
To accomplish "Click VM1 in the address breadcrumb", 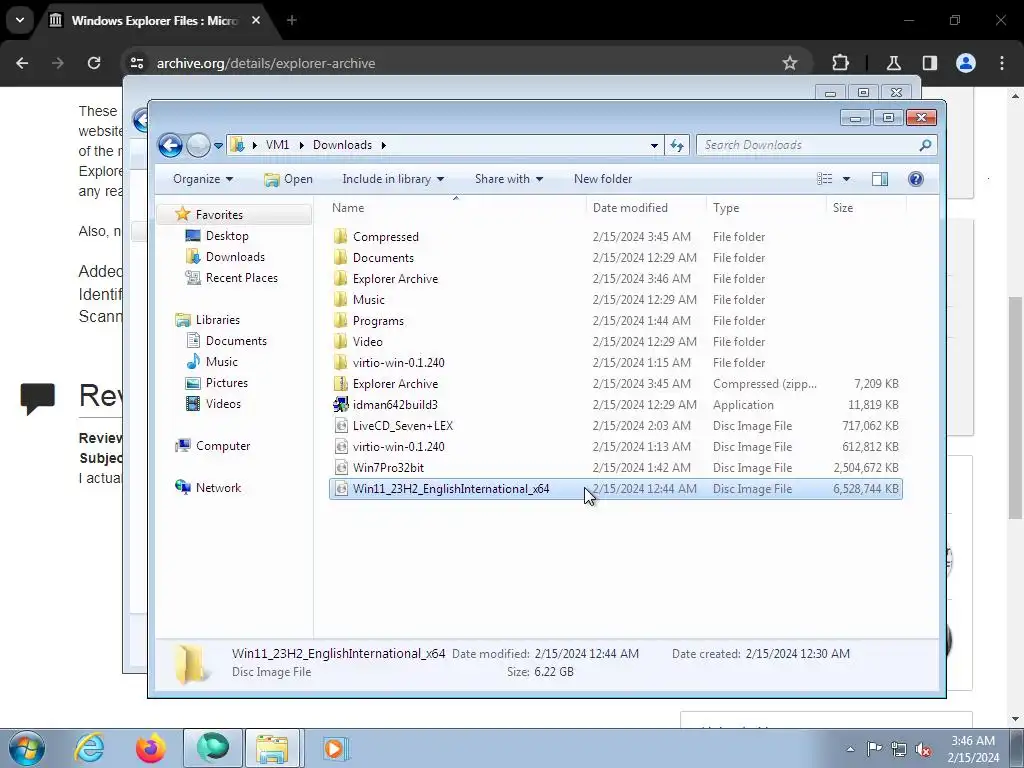I will tap(277, 145).
